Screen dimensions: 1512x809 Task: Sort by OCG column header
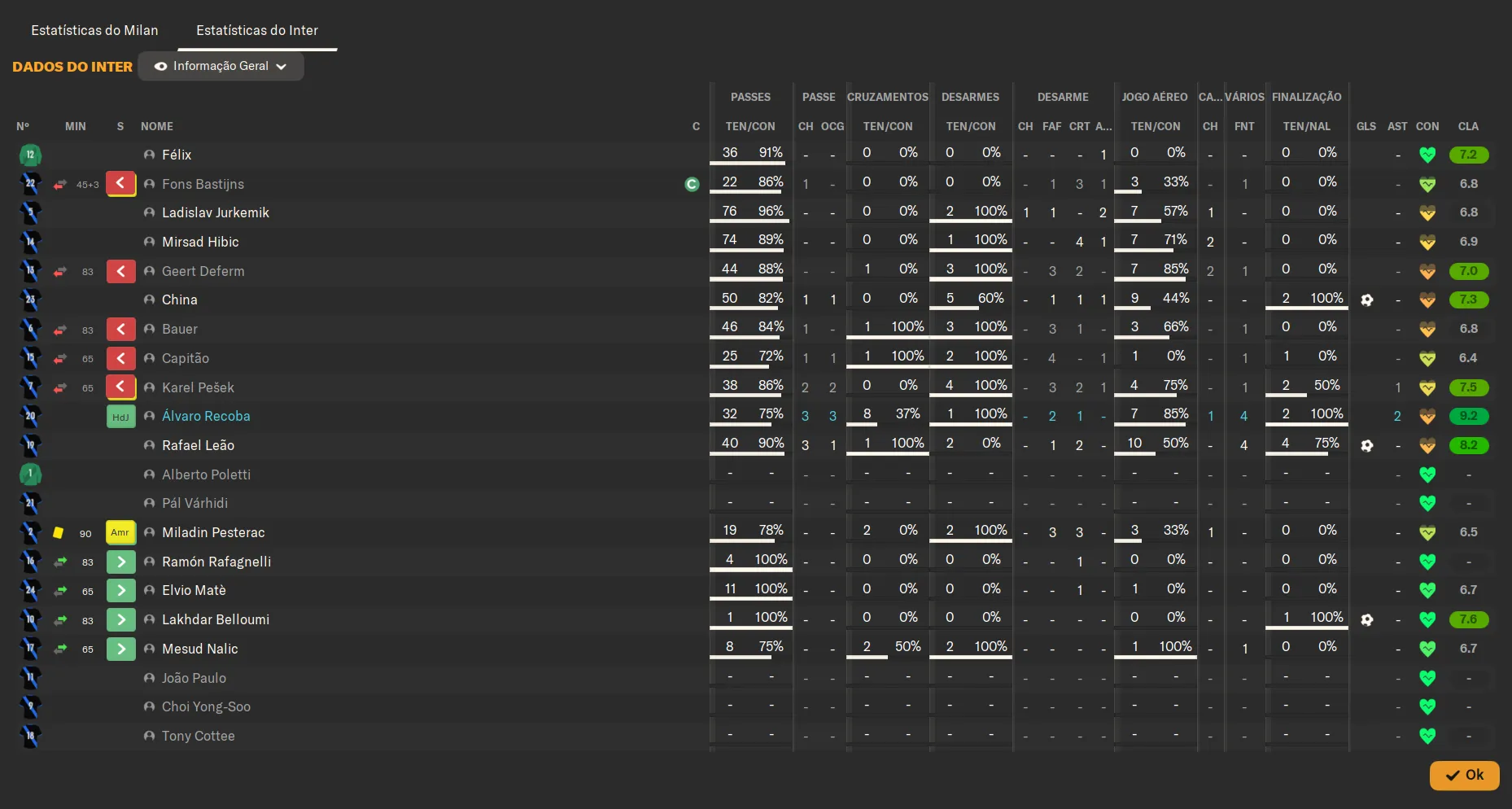click(x=832, y=126)
